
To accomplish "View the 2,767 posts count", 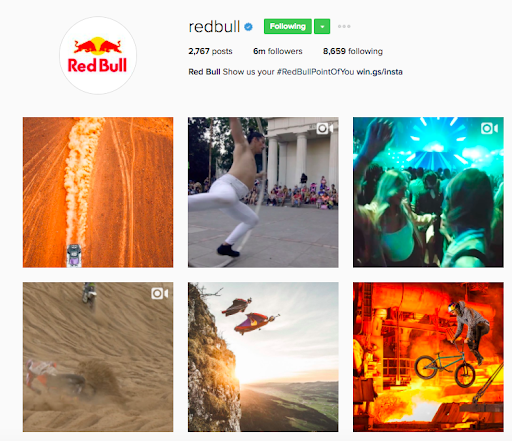I will coord(210,51).
